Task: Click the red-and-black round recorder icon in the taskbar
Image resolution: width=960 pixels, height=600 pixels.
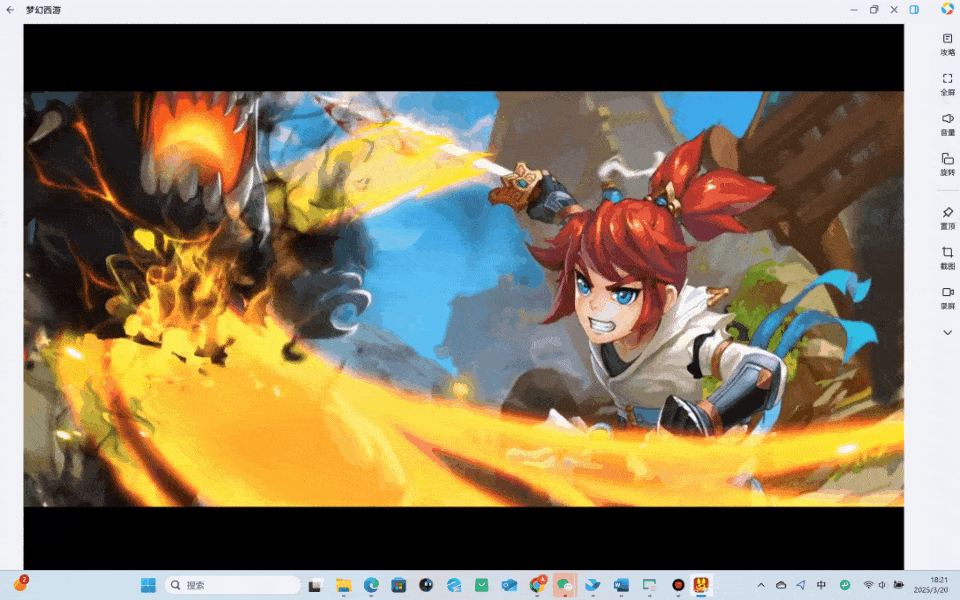Action: (x=678, y=585)
